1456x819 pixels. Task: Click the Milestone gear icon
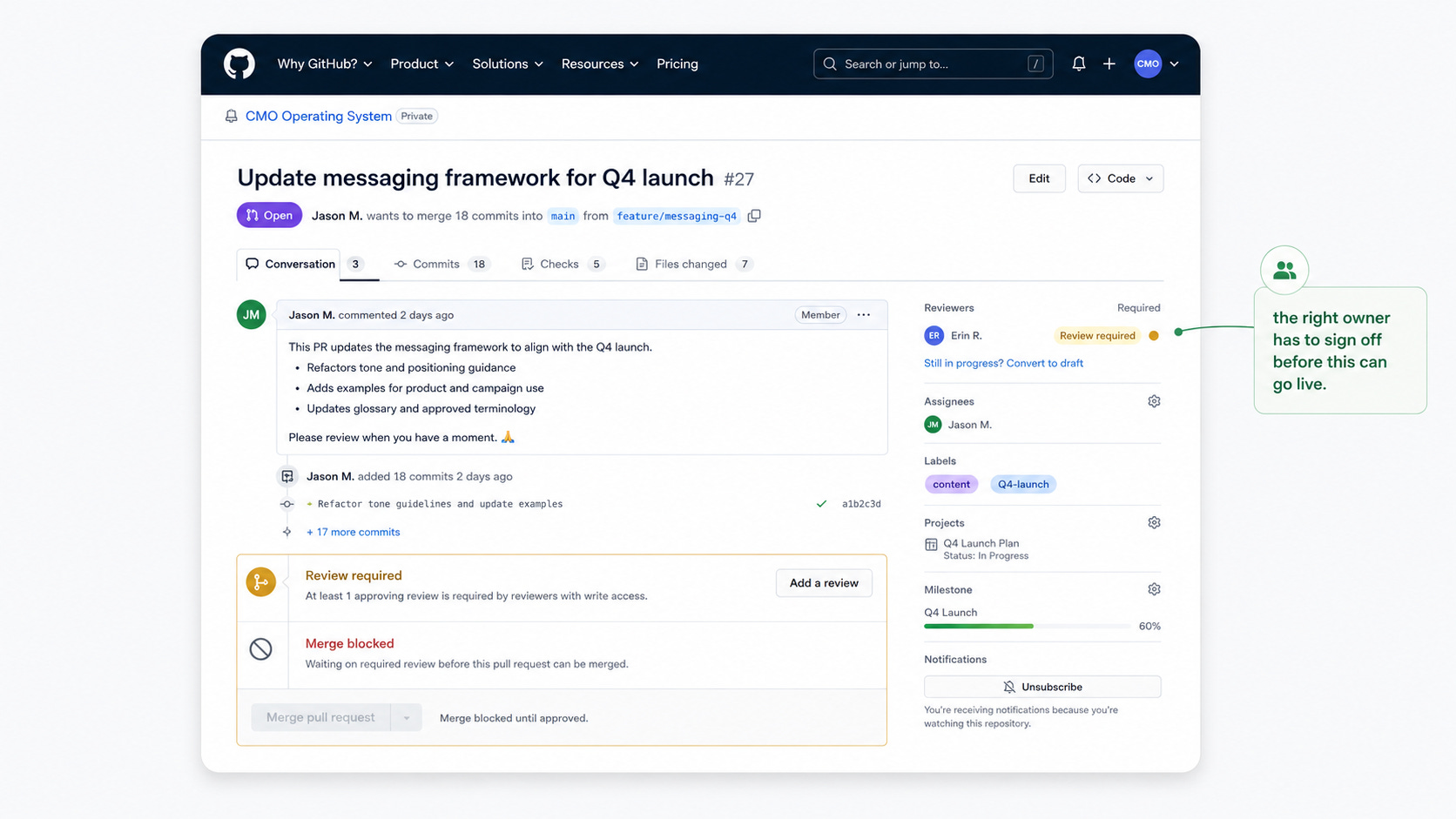point(1154,589)
